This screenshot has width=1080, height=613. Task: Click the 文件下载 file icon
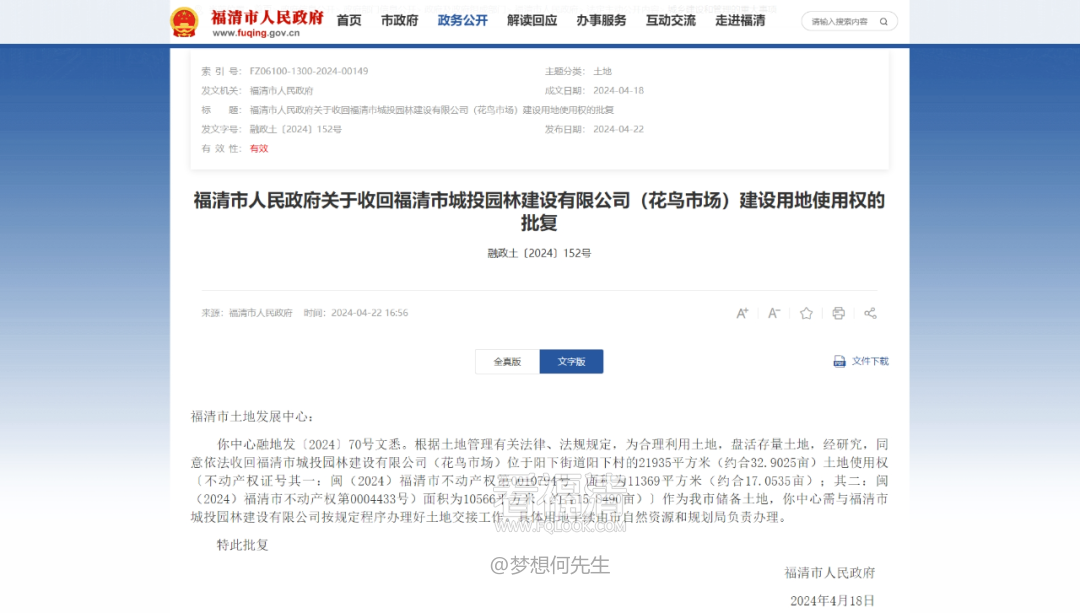click(839, 362)
